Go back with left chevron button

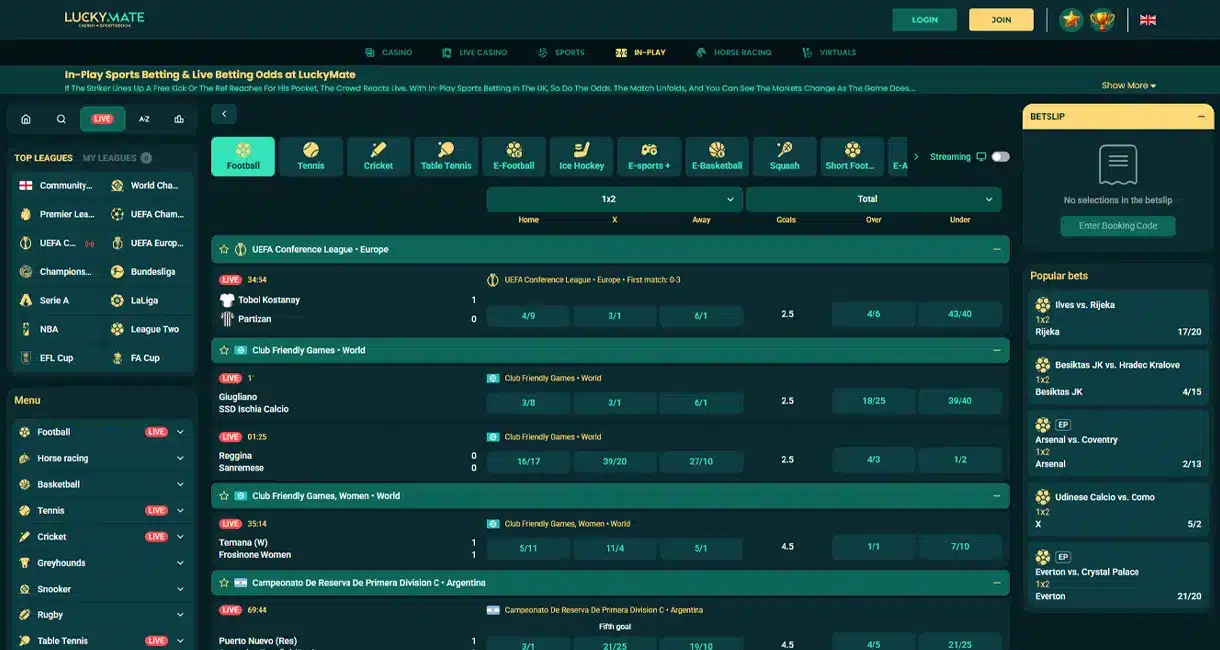point(224,114)
